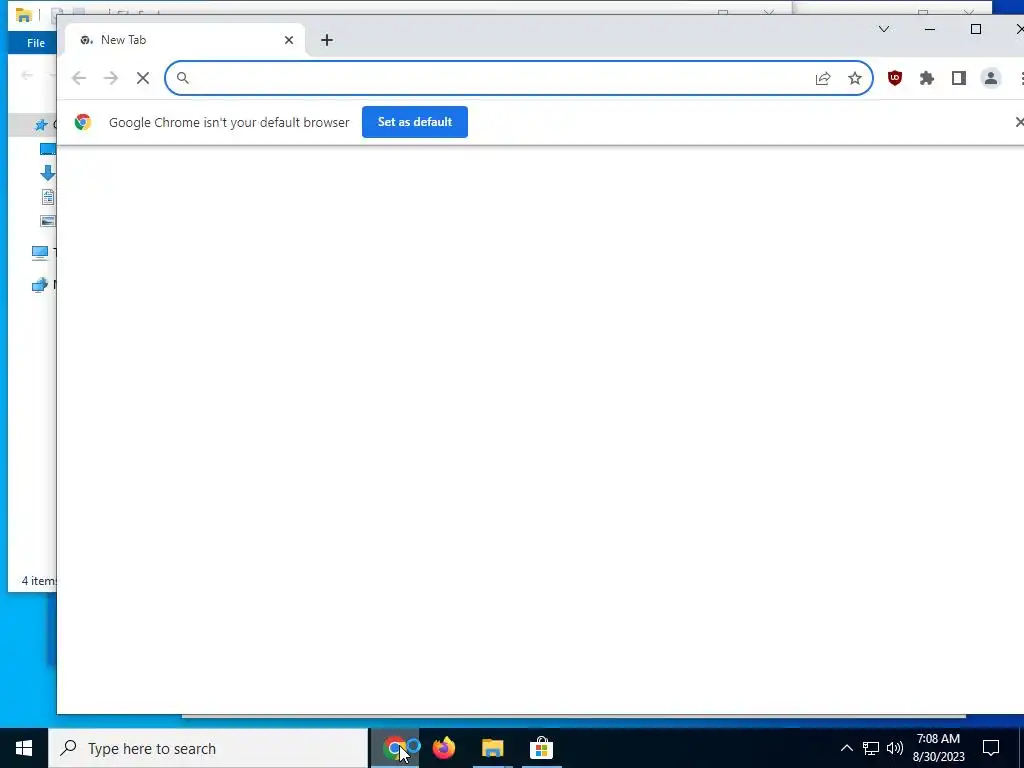Click the search magnifier in the address bar
The width and height of the screenshot is (1024, 768).
pos(183,78)
